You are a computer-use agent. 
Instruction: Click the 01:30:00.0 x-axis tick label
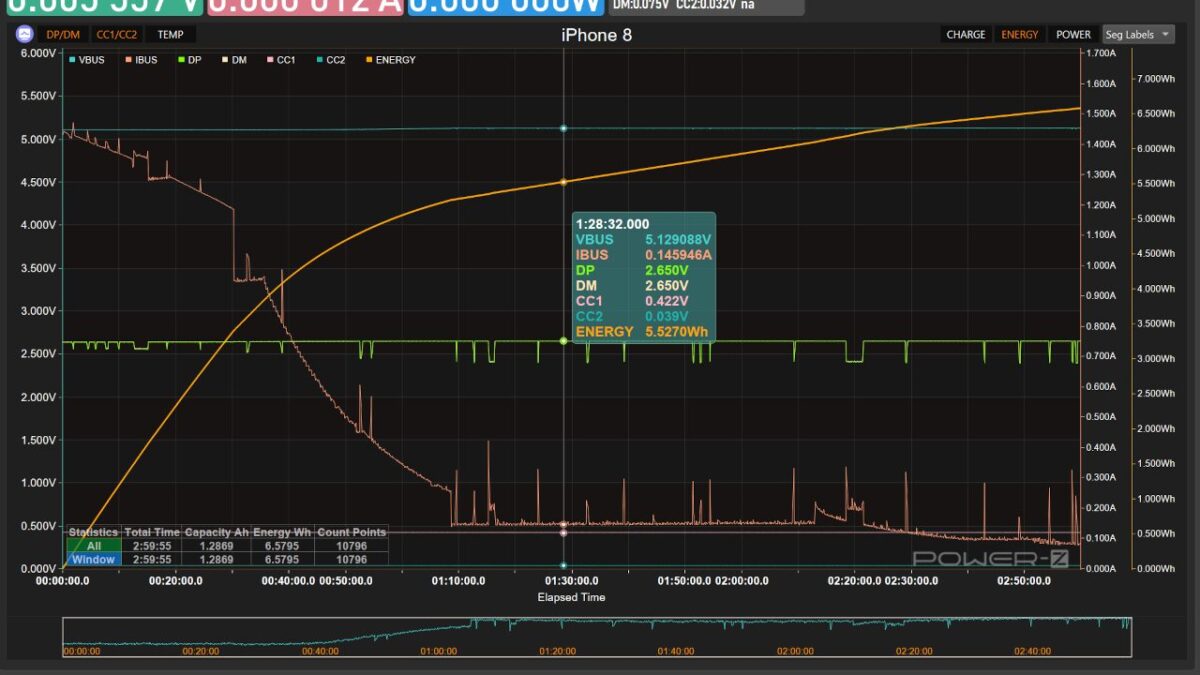click(x=571, y=580)
